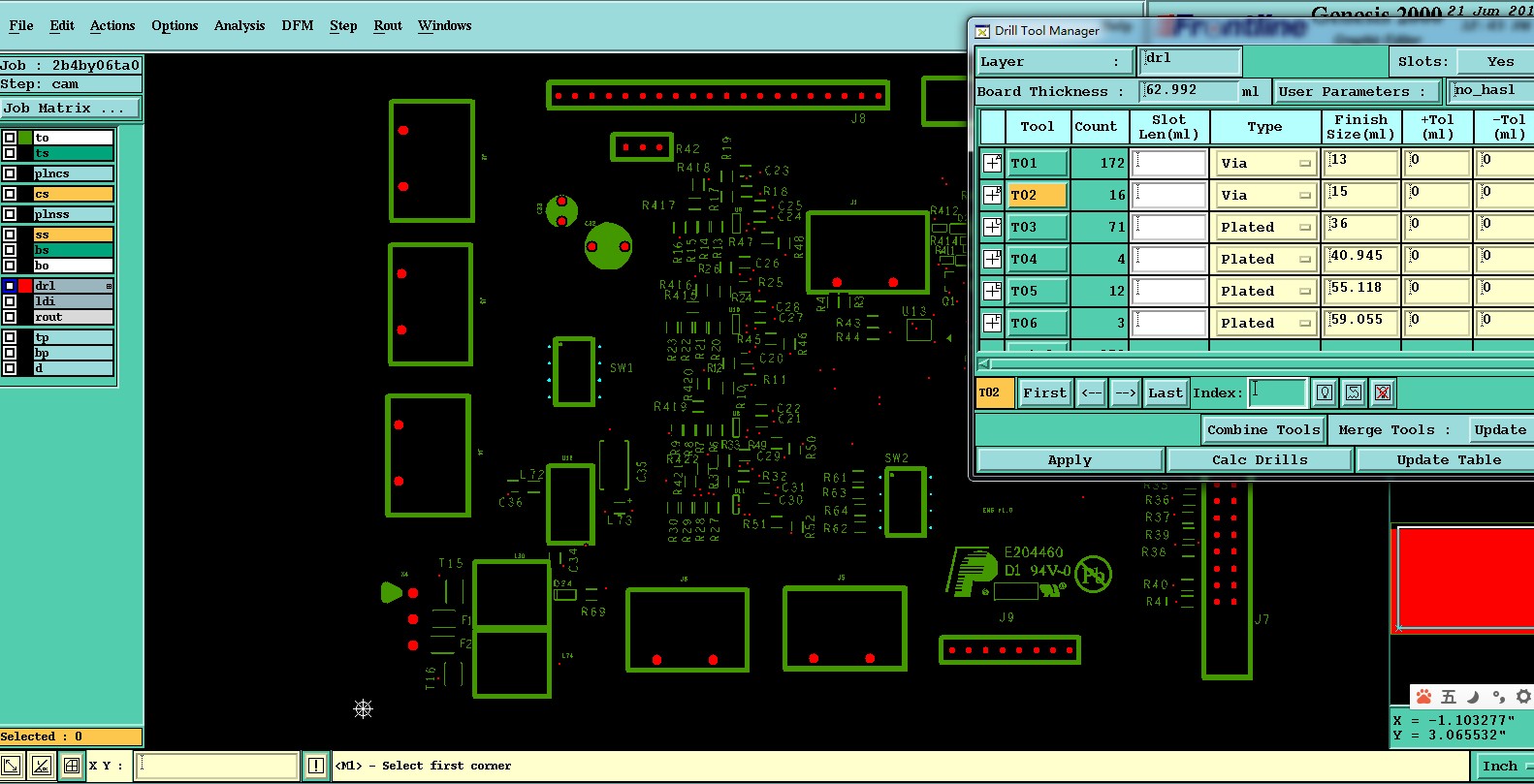Image resolution: width=1534 pixels, height=784 pixels.
Task: Expand tool T02 row plus icon
Action: tap(992, 195)
